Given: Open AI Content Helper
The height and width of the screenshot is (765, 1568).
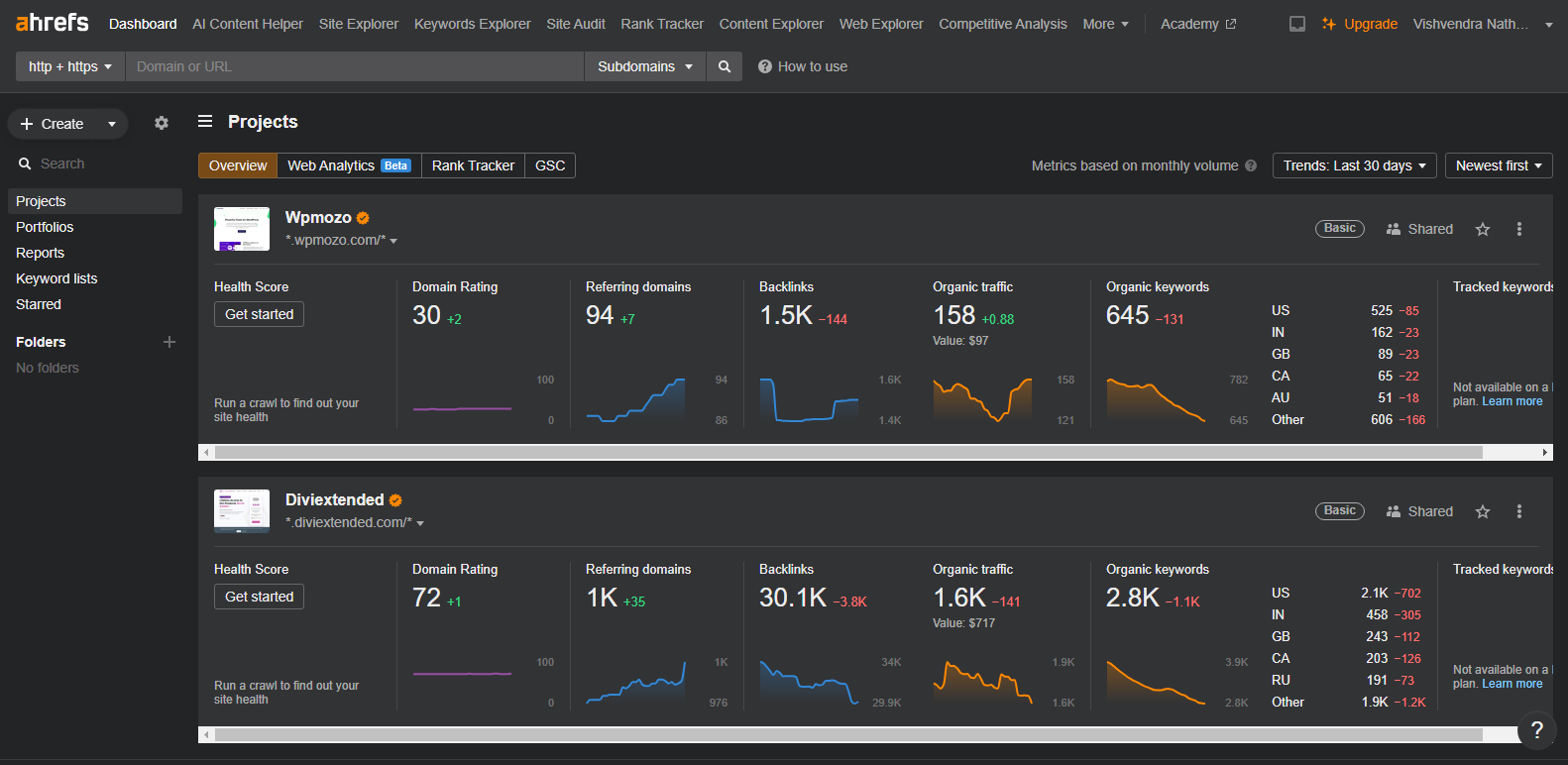Looking at the screenshot, I should pos(248,24).
